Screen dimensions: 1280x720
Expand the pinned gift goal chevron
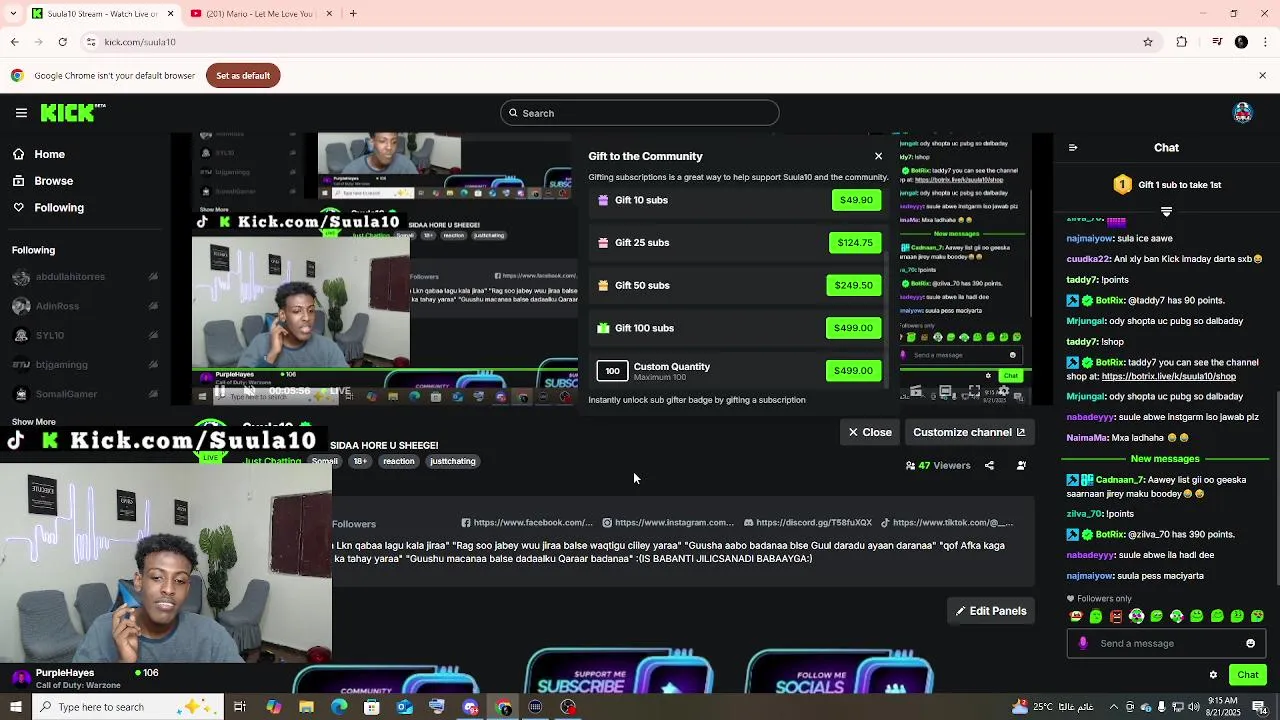point(1166,212)
